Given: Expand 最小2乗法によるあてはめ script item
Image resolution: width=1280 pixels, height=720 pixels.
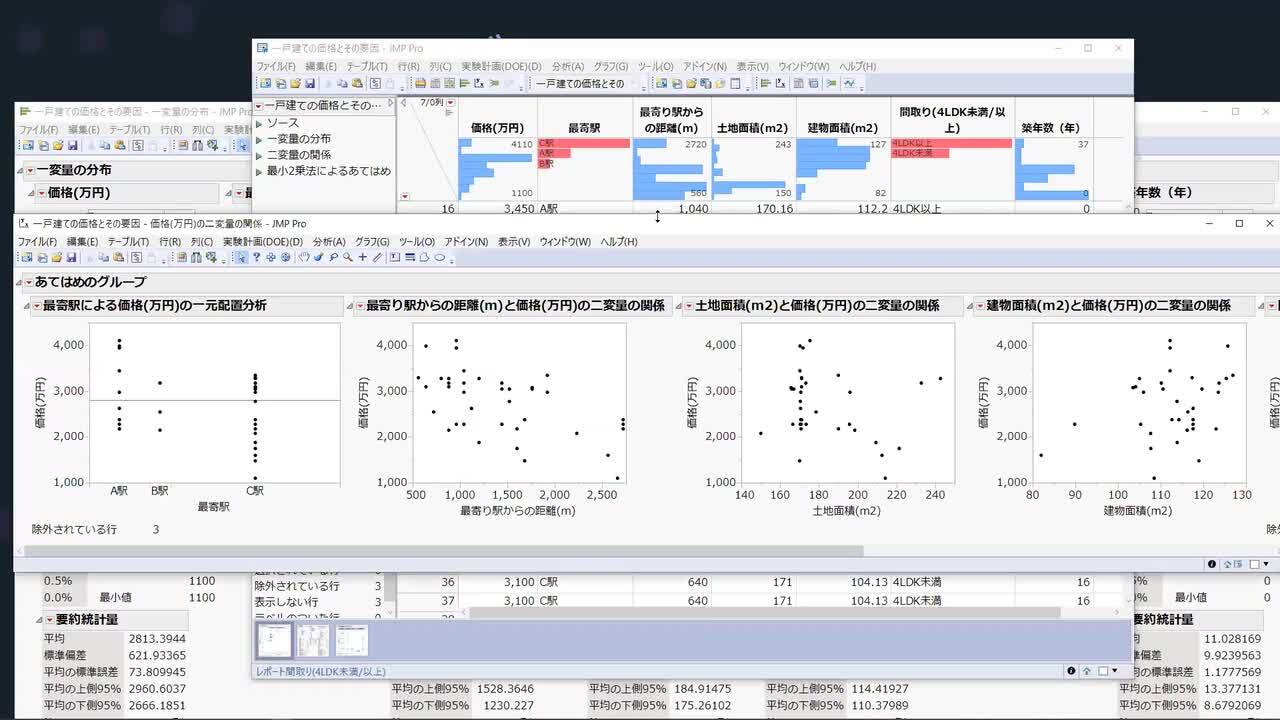Looking at the screenshot, I should click(259, 171).
